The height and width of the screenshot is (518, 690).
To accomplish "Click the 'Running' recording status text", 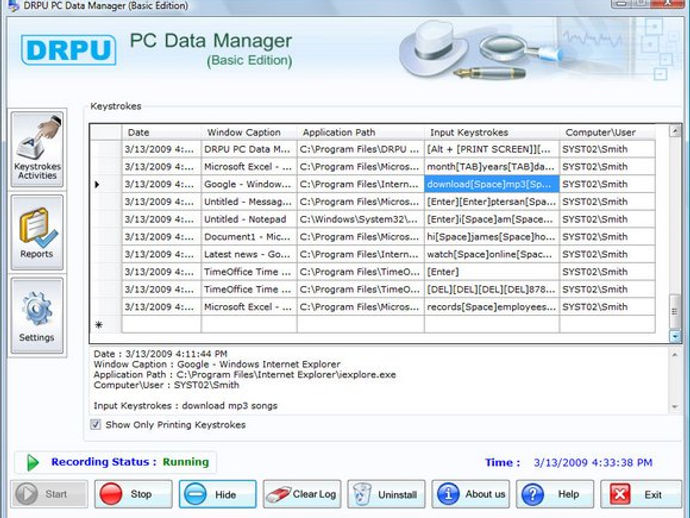I will [x=186, y=462].
